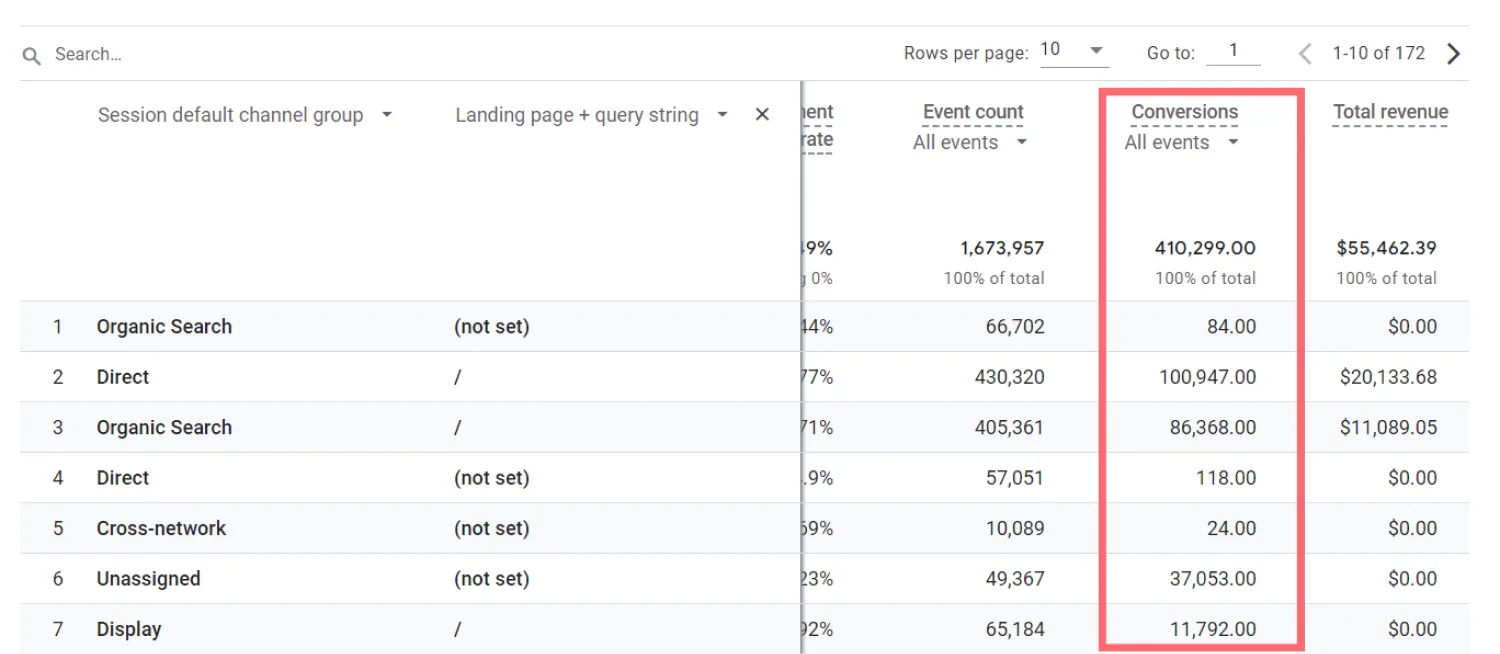The image size is (1500, 654).
Task: Sort by Conversions column header
Action: click(1184, 112)
